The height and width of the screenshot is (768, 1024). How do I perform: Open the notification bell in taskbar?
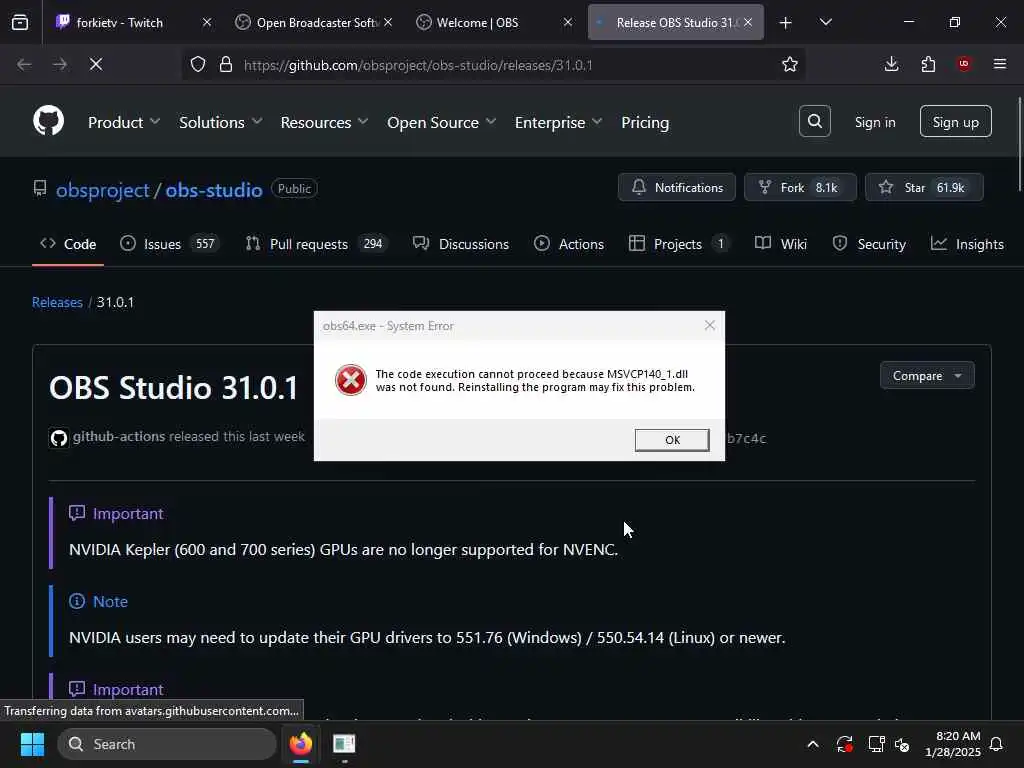pyautogui.click(x=996, y=744)
